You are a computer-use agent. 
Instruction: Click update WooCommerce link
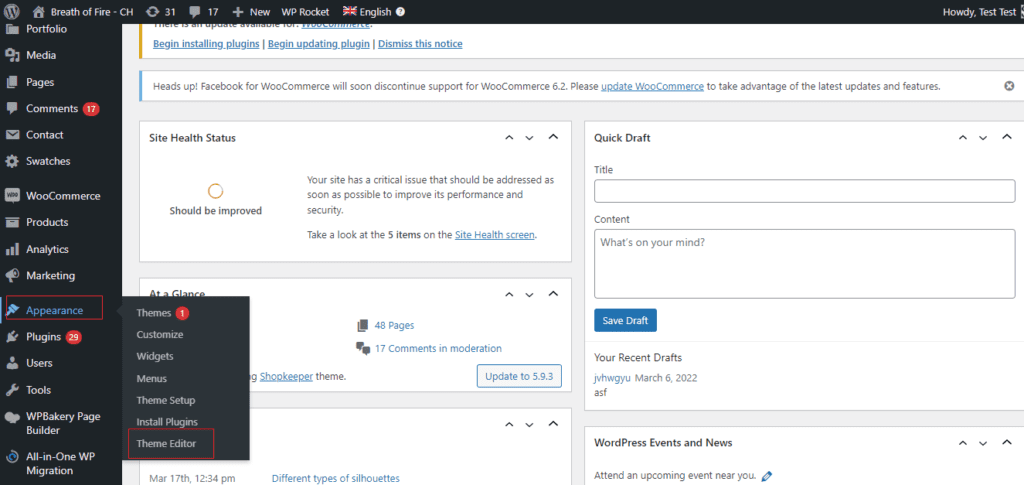[x=652, y=86]
